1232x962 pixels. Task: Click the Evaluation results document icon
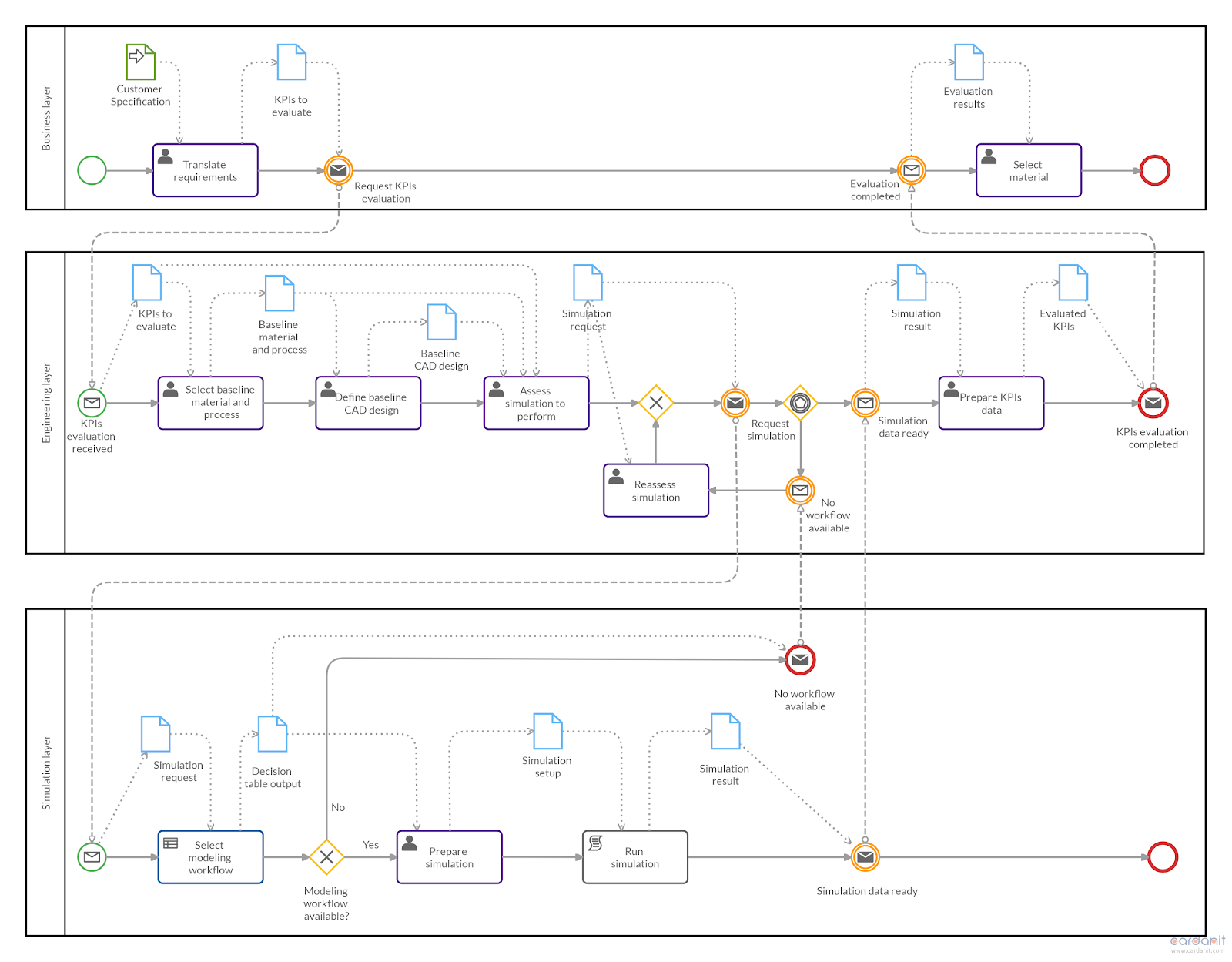pyautogui.click(x=969, y=62)
